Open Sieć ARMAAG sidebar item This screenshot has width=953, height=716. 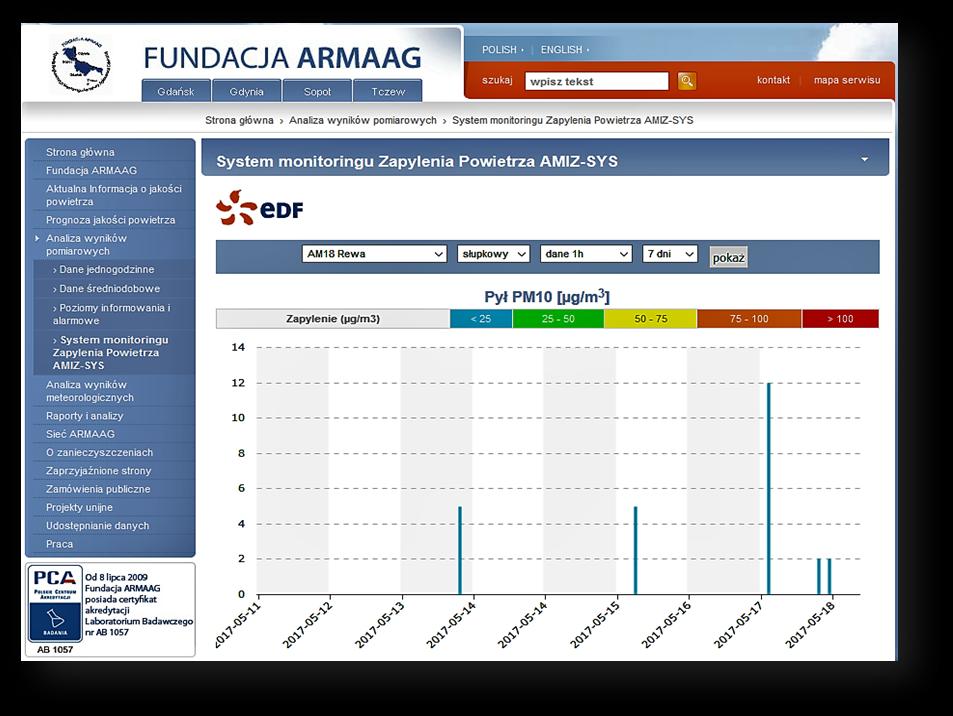click(80, 434)
